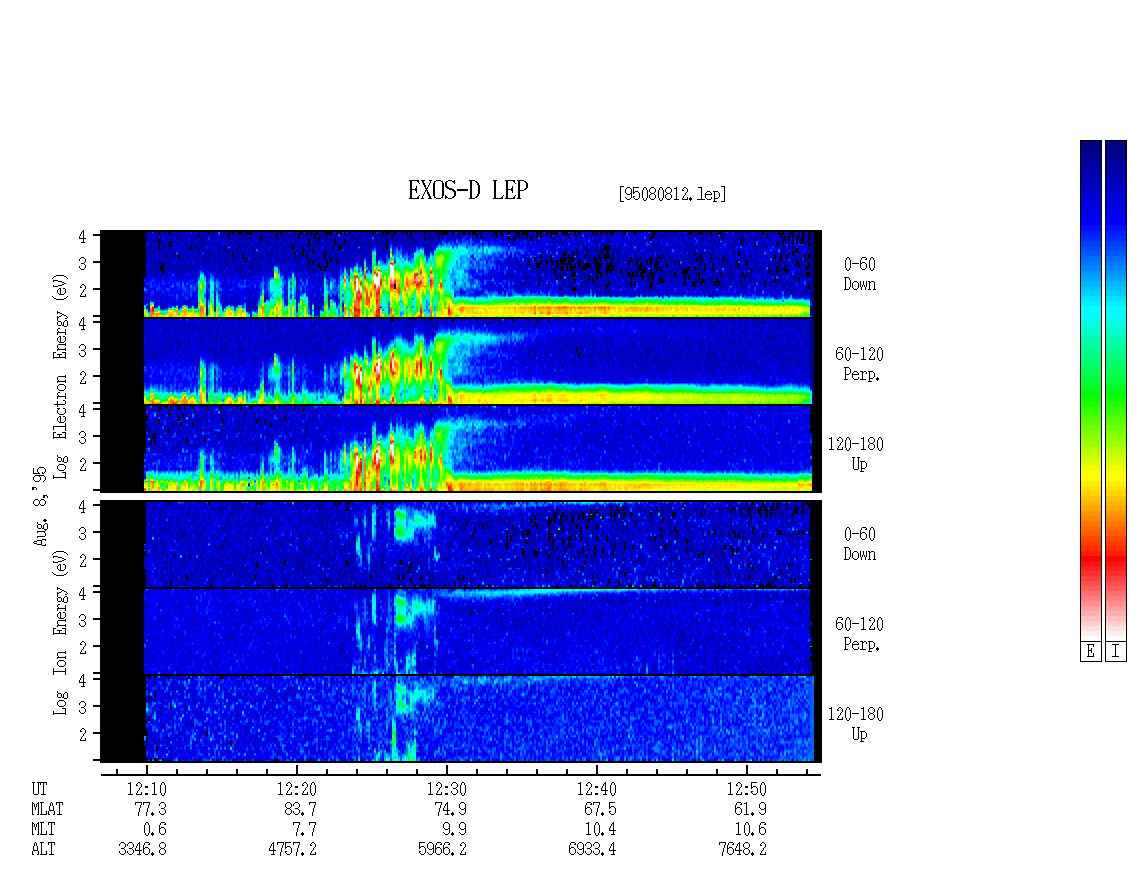The image size is (1130, 875).
Task: Click the ALT value 7648.2
Action: click(x=742, y=849)
